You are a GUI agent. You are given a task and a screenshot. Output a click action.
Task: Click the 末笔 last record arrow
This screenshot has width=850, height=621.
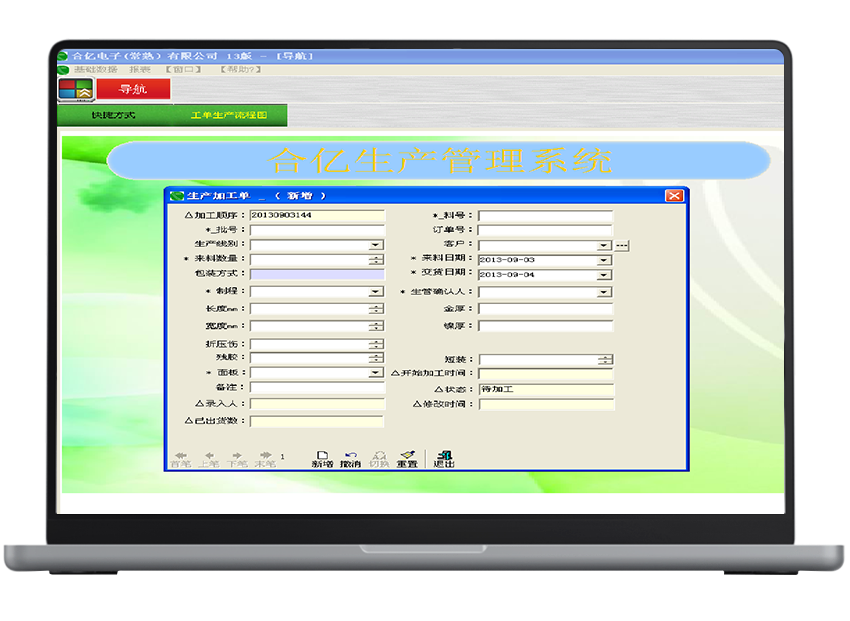pos(265,457)
